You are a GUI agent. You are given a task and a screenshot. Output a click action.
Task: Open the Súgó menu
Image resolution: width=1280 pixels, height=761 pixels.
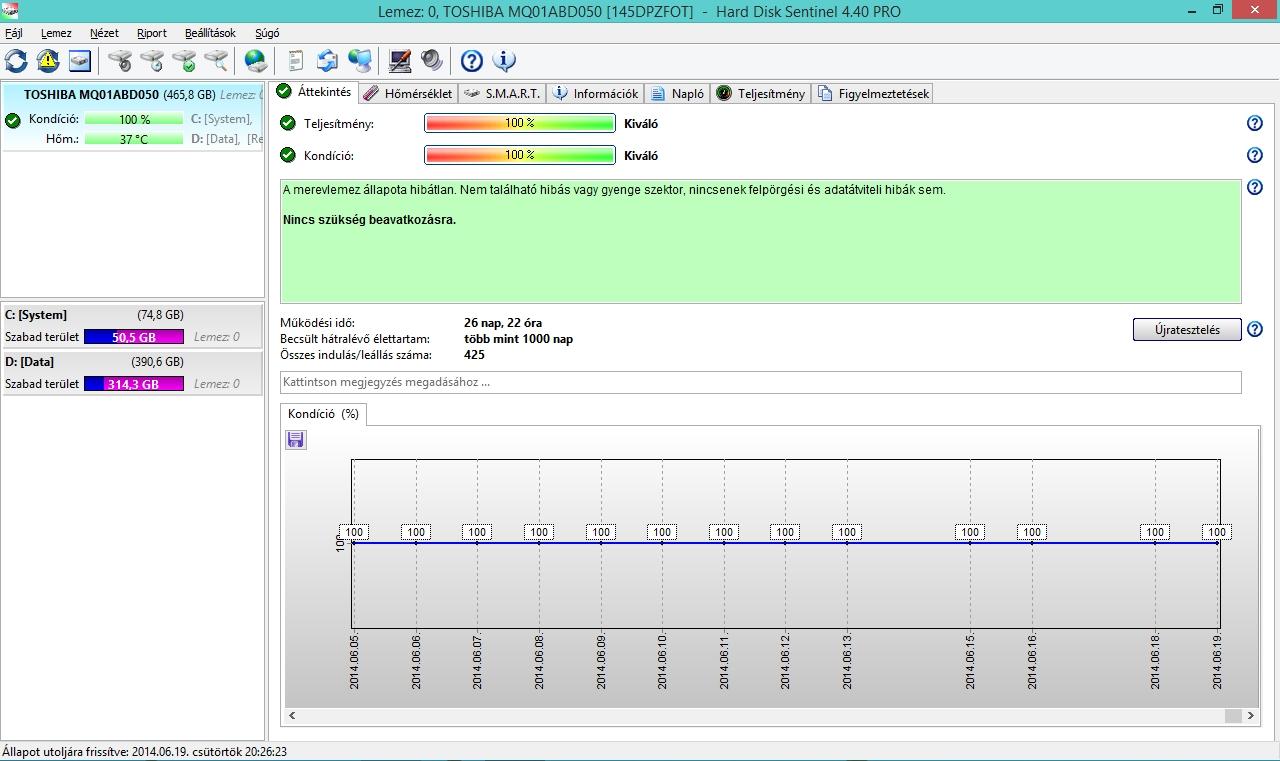(267, 33)
